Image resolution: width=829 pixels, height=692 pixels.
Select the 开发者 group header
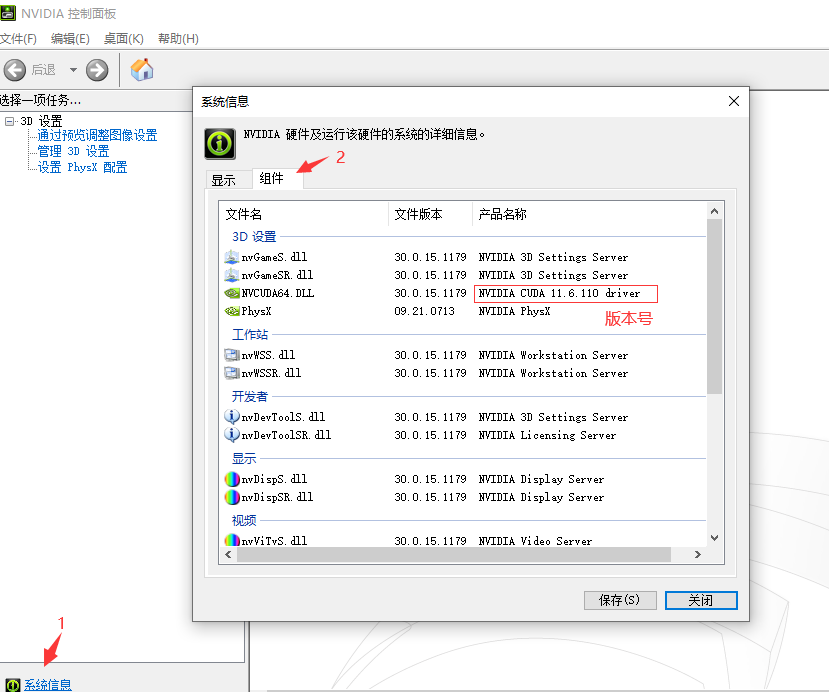tap(250, 396)
